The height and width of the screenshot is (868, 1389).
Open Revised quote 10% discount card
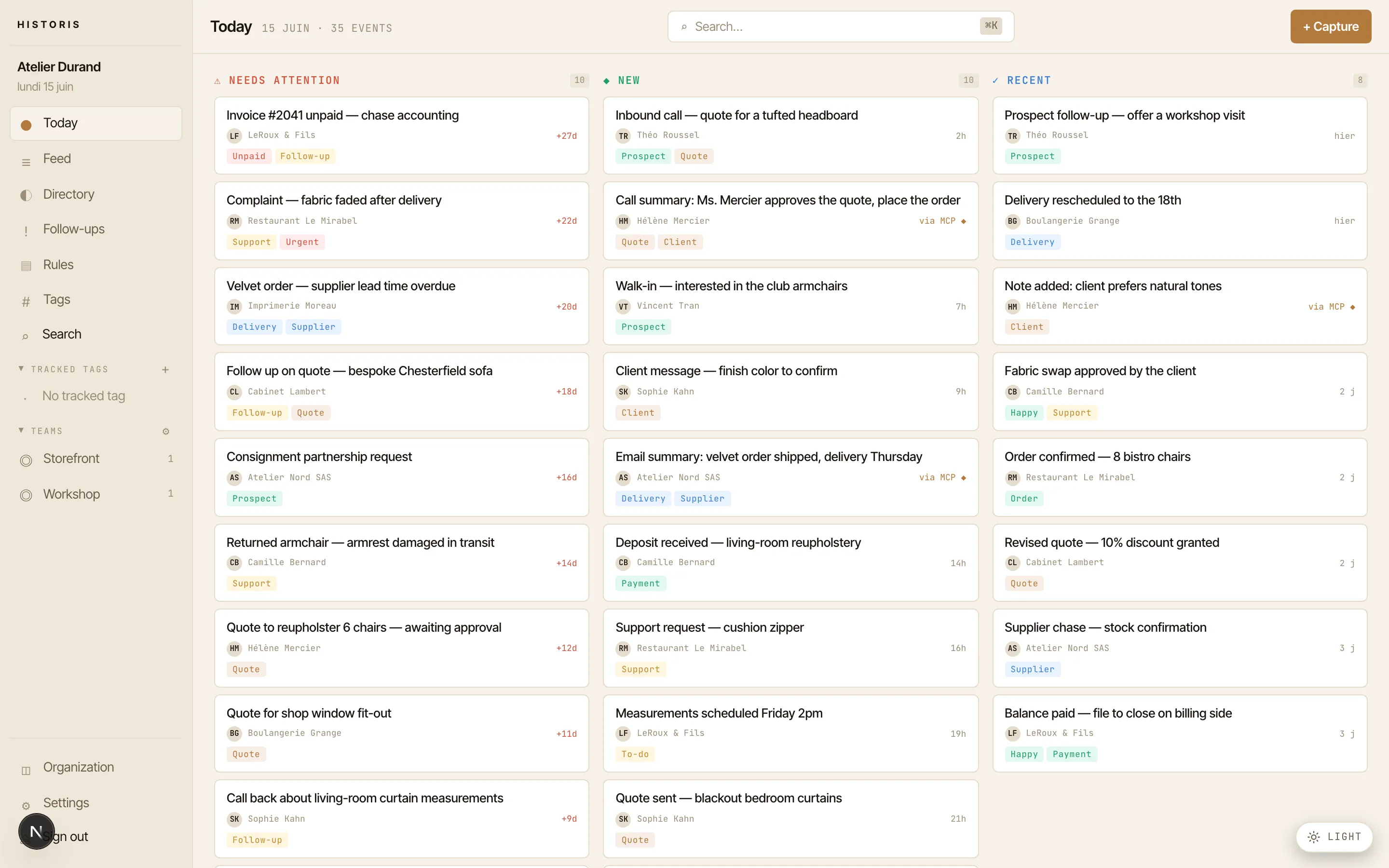1180,563
